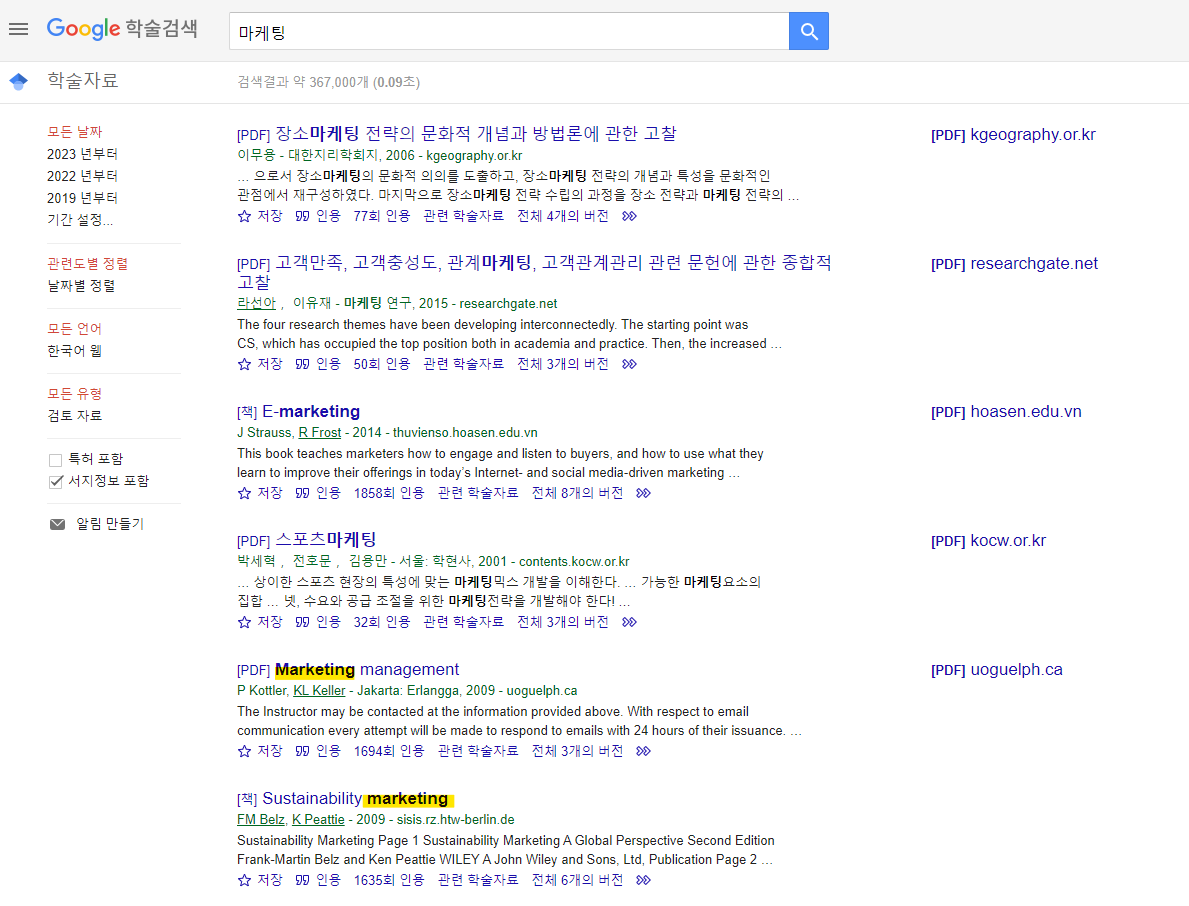Image resolution: width=1189 pixels, height=906 pixels.
Task: Select 검토 자료 type filter
Action: [x=74, y=415]
